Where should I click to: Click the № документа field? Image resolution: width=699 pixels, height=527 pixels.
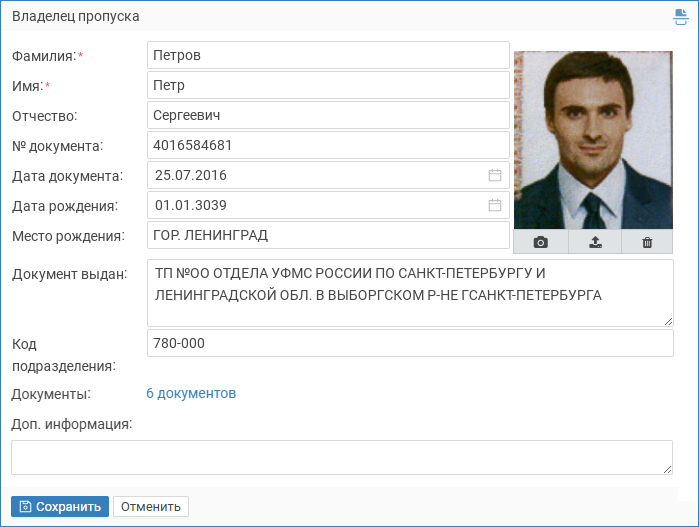(328, 145)
